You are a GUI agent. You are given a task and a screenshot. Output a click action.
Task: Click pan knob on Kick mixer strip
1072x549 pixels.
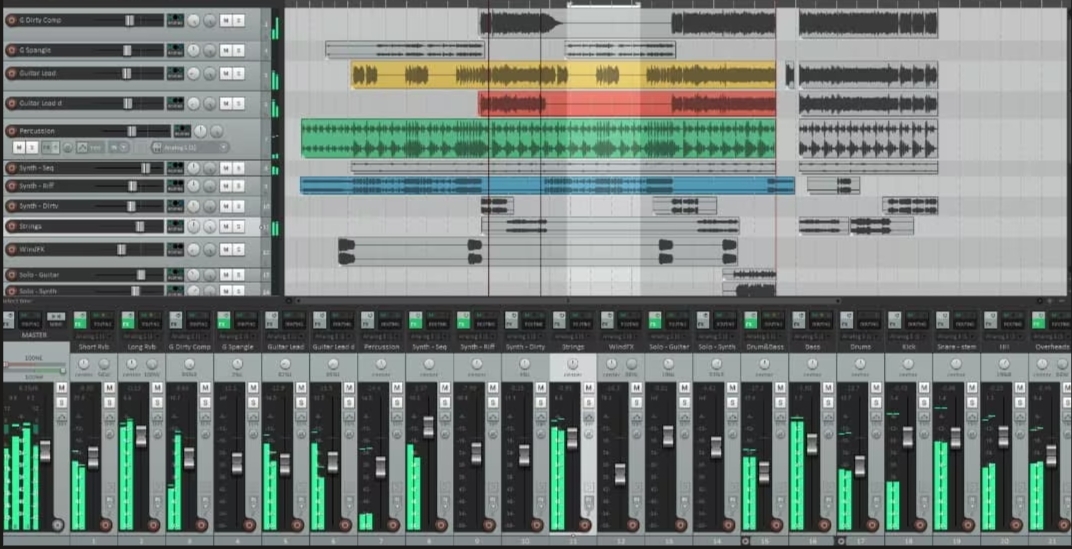click(x=908, y=364)
